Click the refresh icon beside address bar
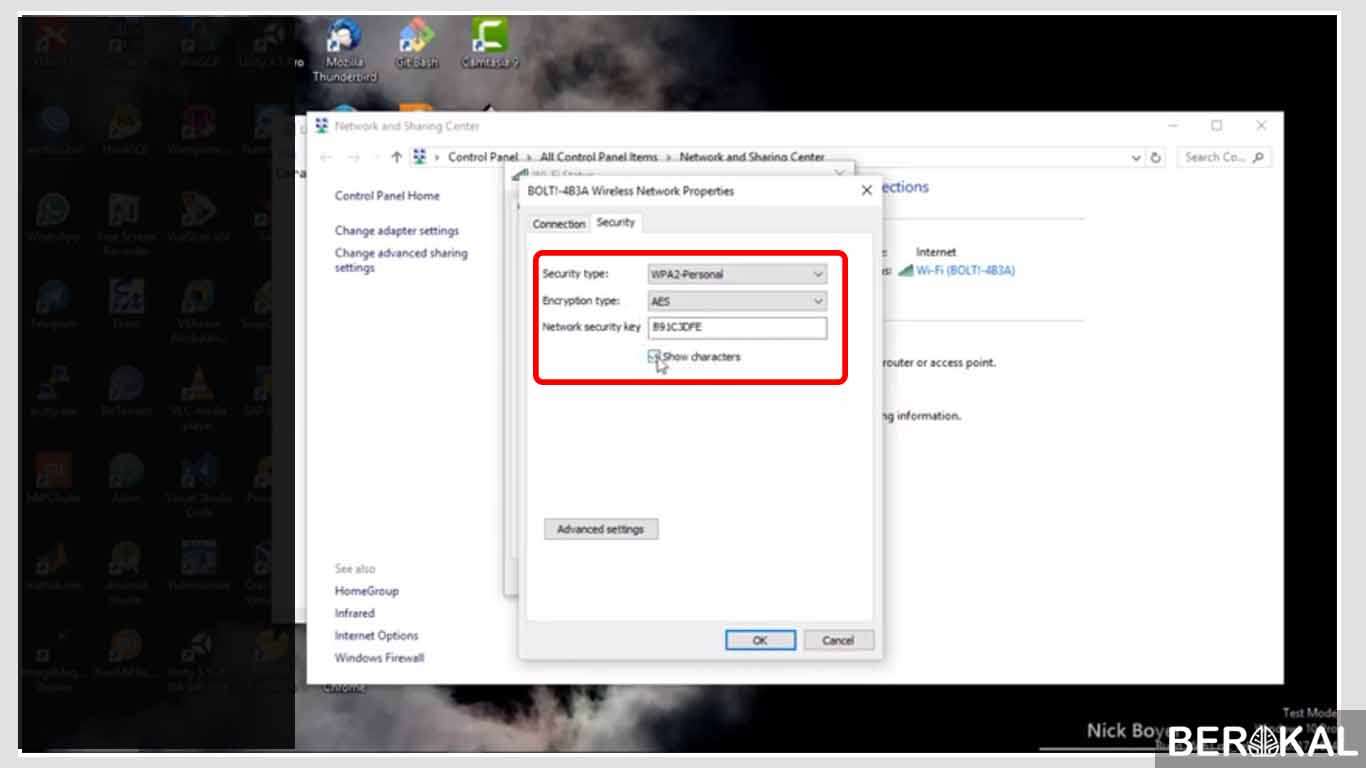Screen dimensions: 1366x768 pyautogui.click(x=1156, y=158)
